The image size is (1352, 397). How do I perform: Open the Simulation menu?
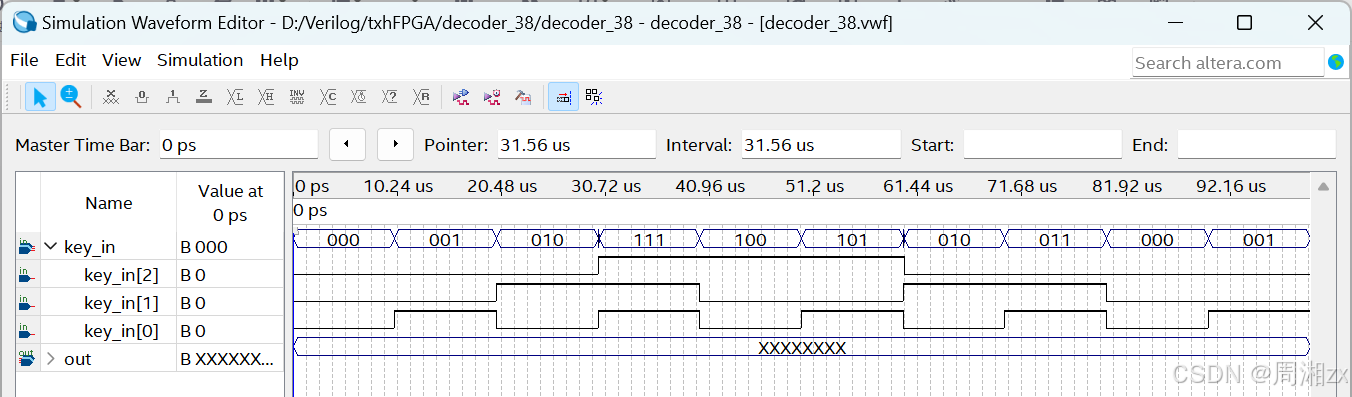(200, 60)
